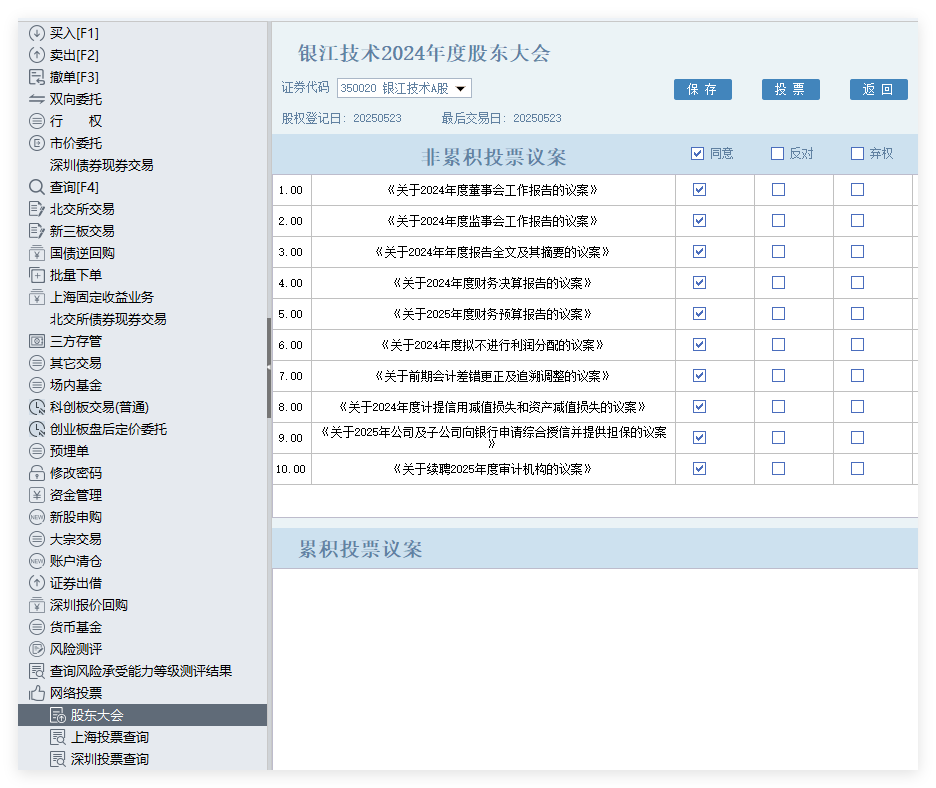Viewport: 936px width, 788px height.
Task: Open 上海投票查询 in sidebar
Action: coord(110,737)
